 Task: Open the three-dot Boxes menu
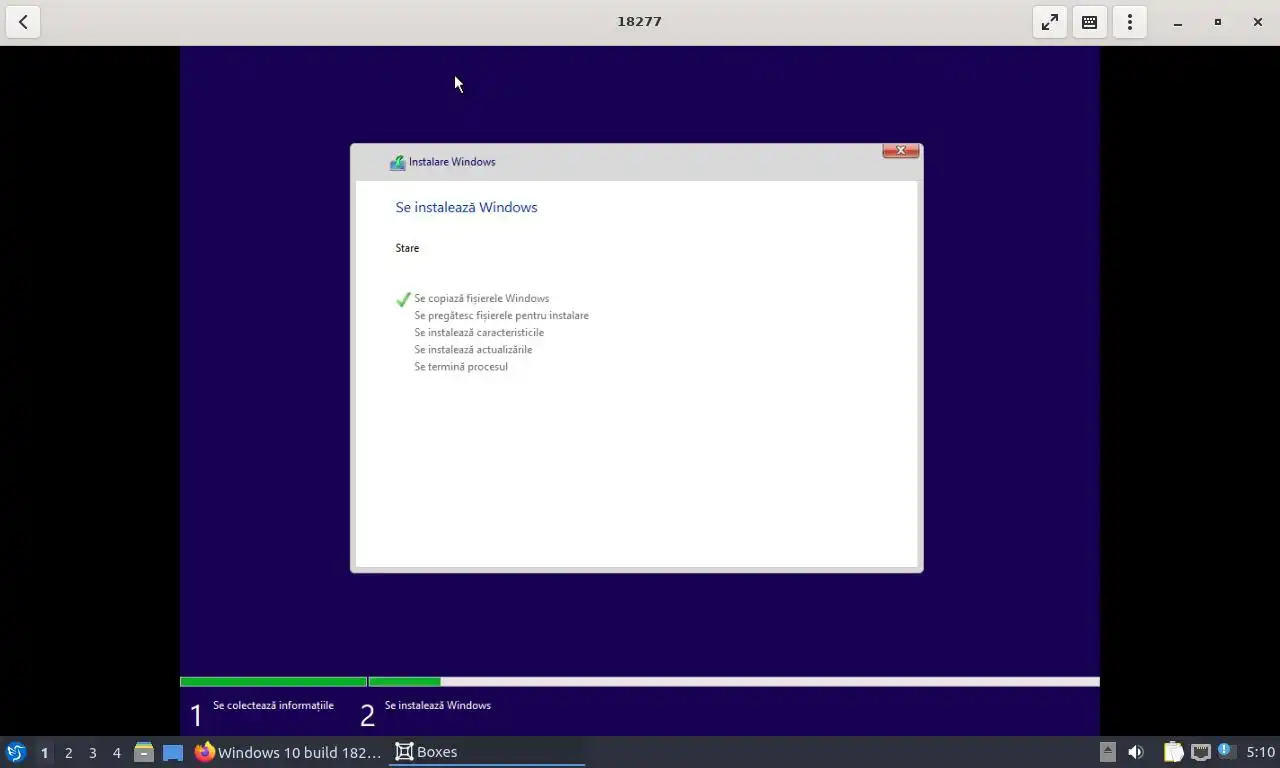(x=1130, y=22)
